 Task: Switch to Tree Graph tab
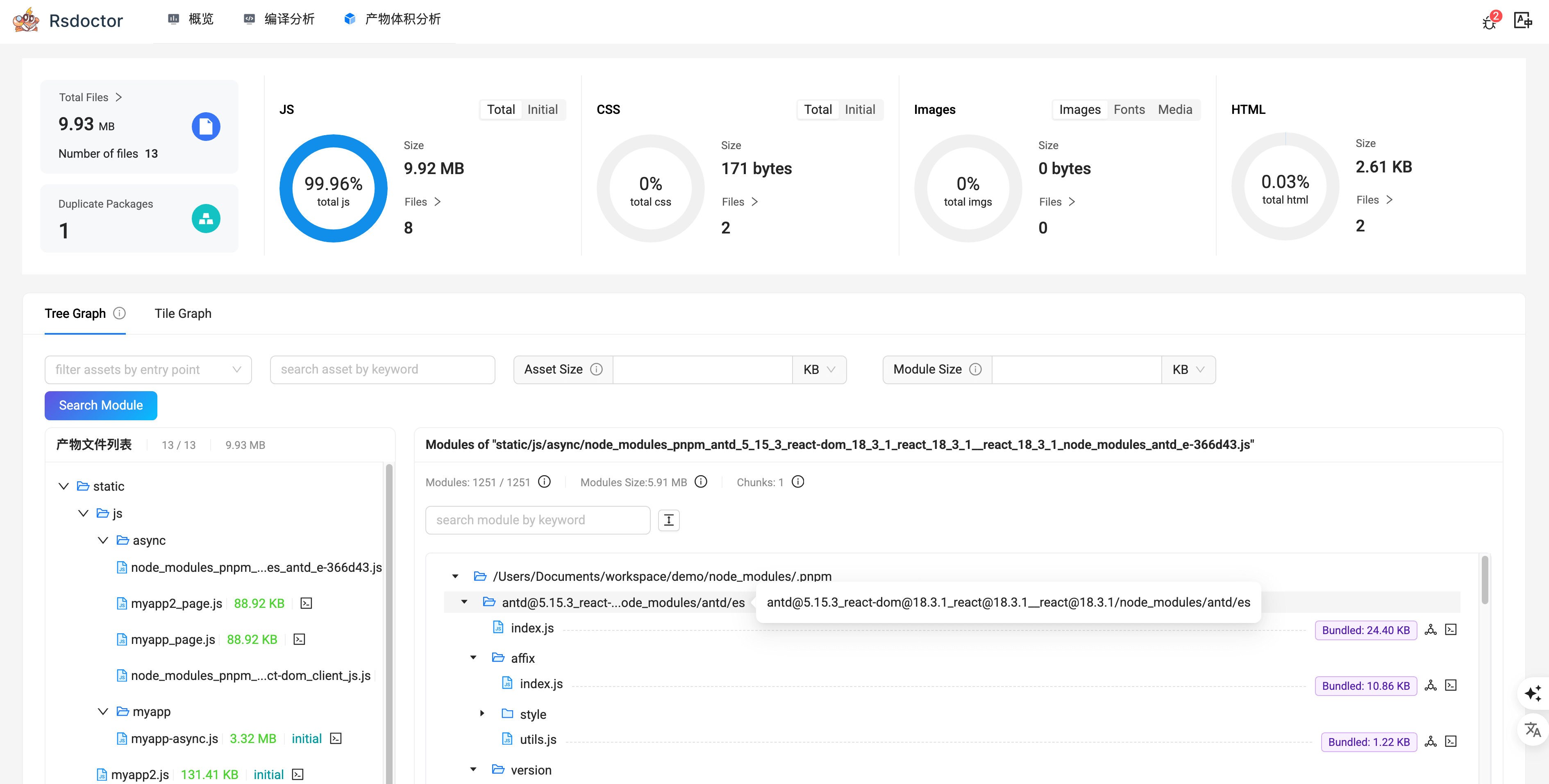[x=75, y=313]
